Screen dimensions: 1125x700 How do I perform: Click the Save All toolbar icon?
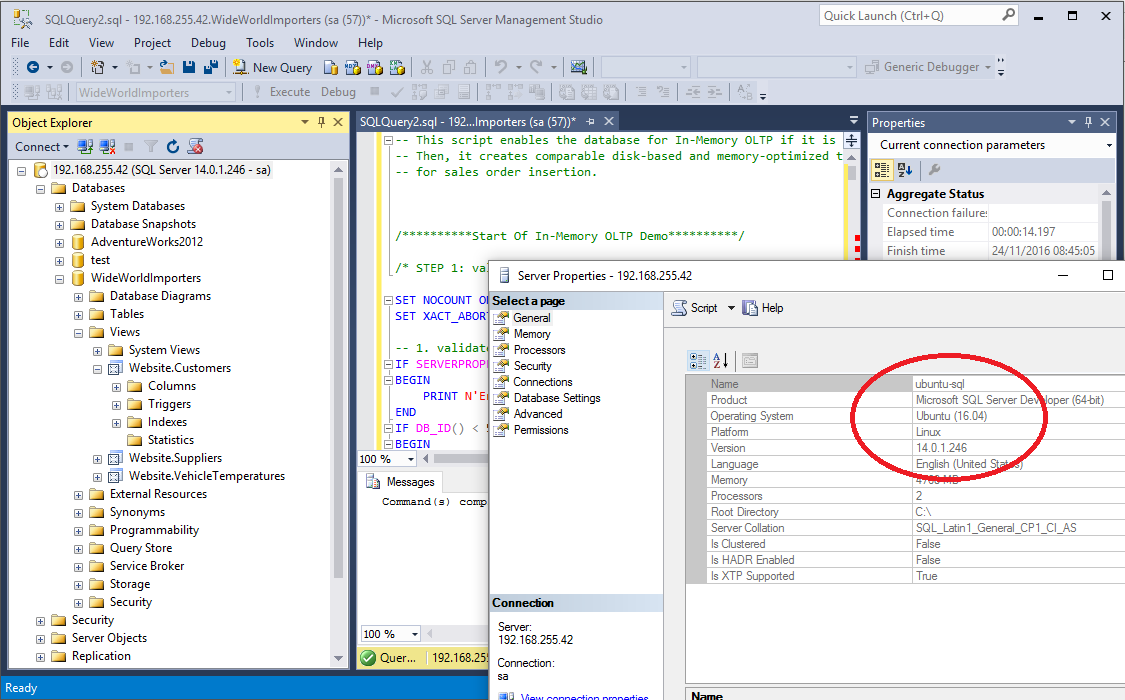(x=211, y=67)
